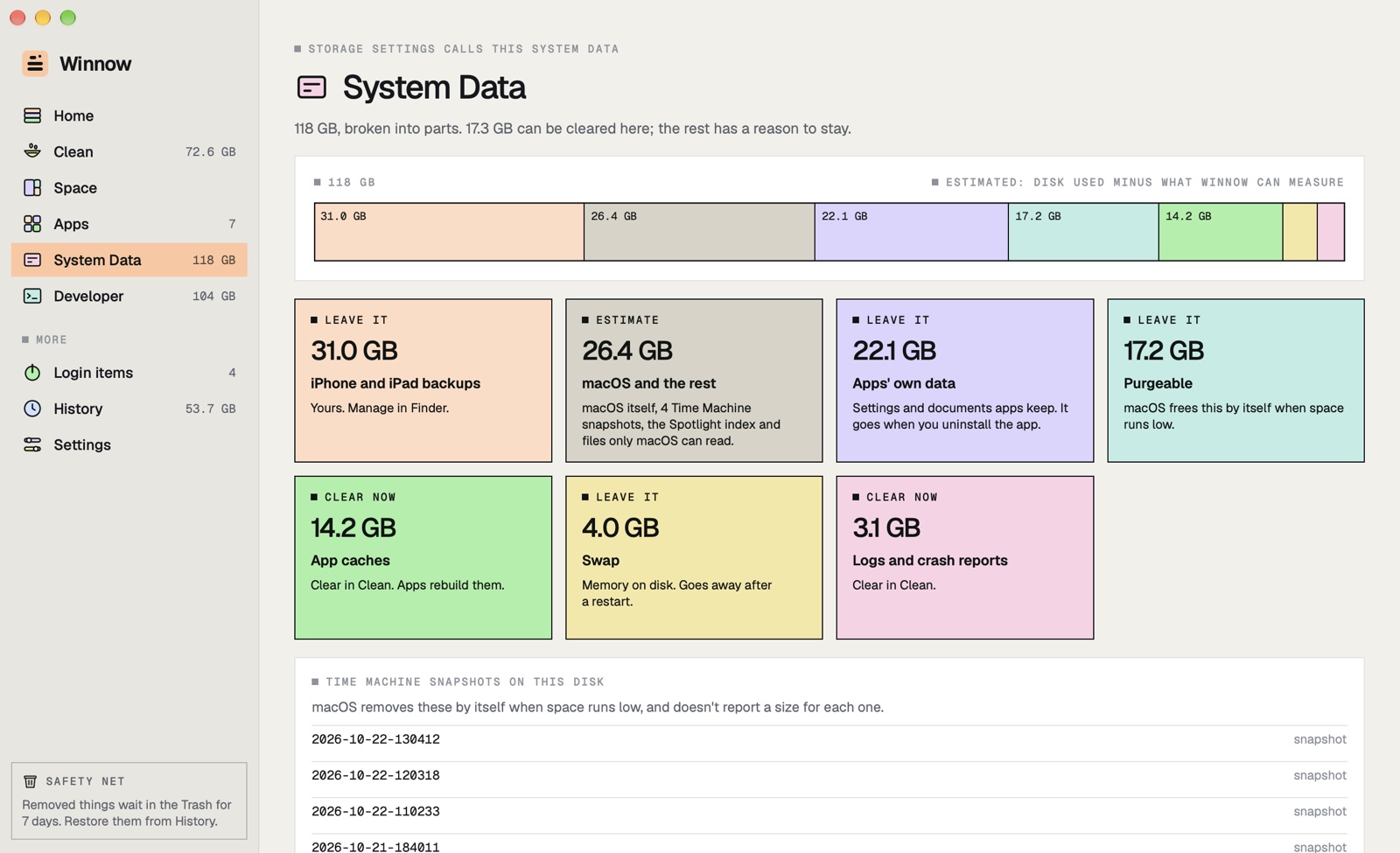The width and height of the screenshot is (1400, 853).
Task: Click the Developer terminal icon
Action: [32, 296]
